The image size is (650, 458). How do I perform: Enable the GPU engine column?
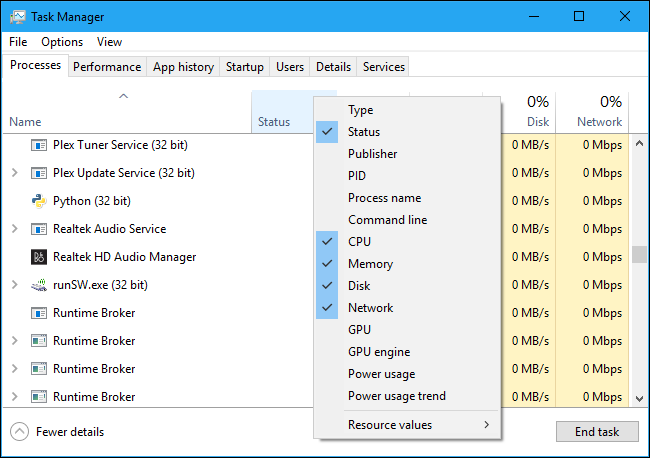[379, 352]
